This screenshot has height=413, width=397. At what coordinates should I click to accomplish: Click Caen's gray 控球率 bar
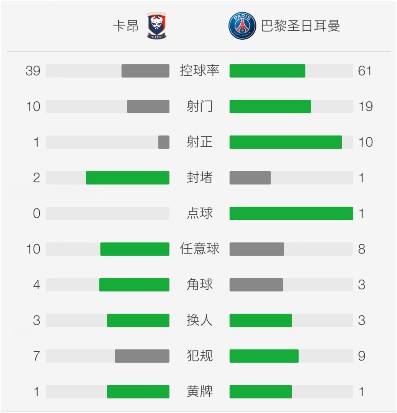(145, 71)
